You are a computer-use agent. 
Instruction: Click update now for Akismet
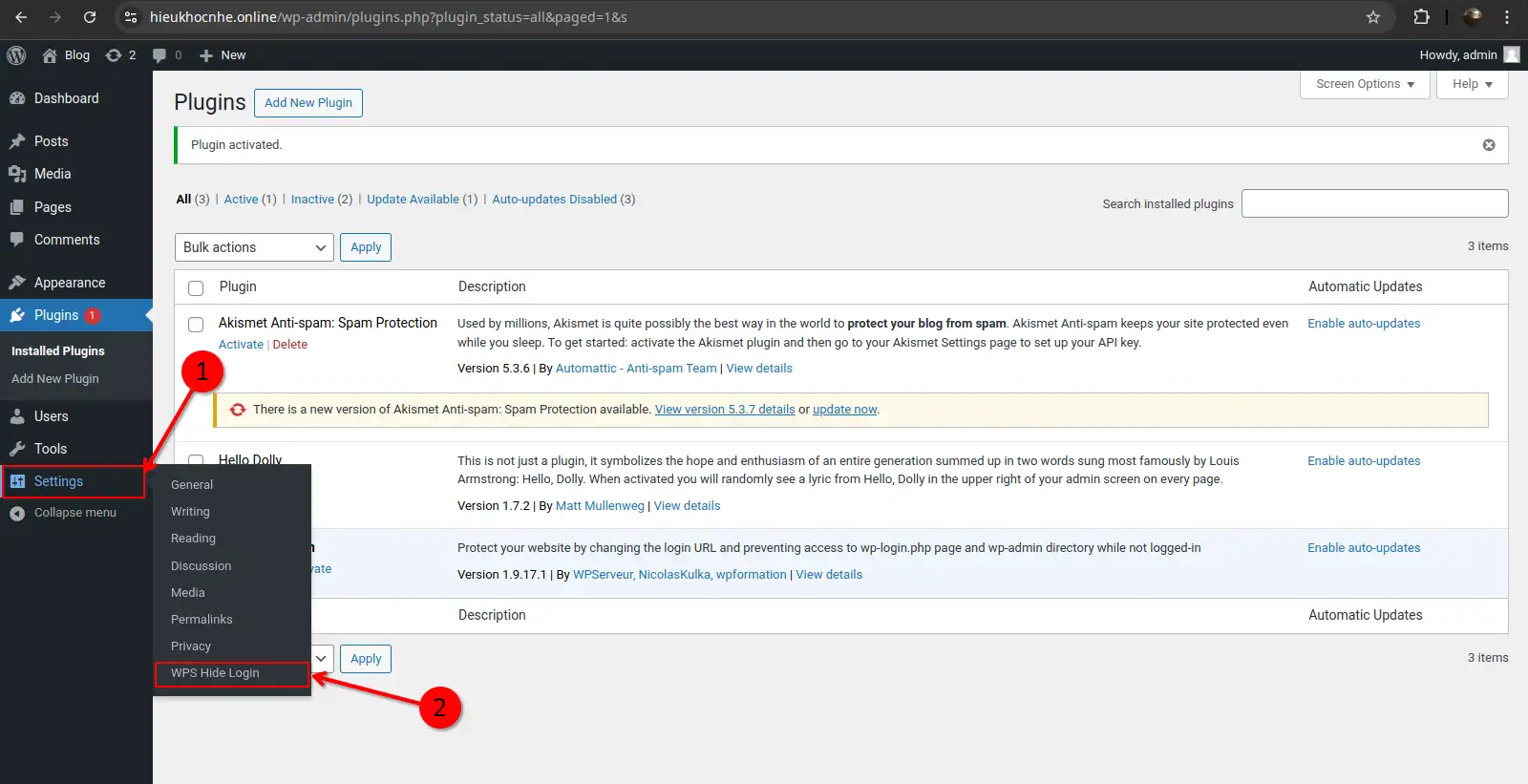pyautogui.click(x=844, y=410)
